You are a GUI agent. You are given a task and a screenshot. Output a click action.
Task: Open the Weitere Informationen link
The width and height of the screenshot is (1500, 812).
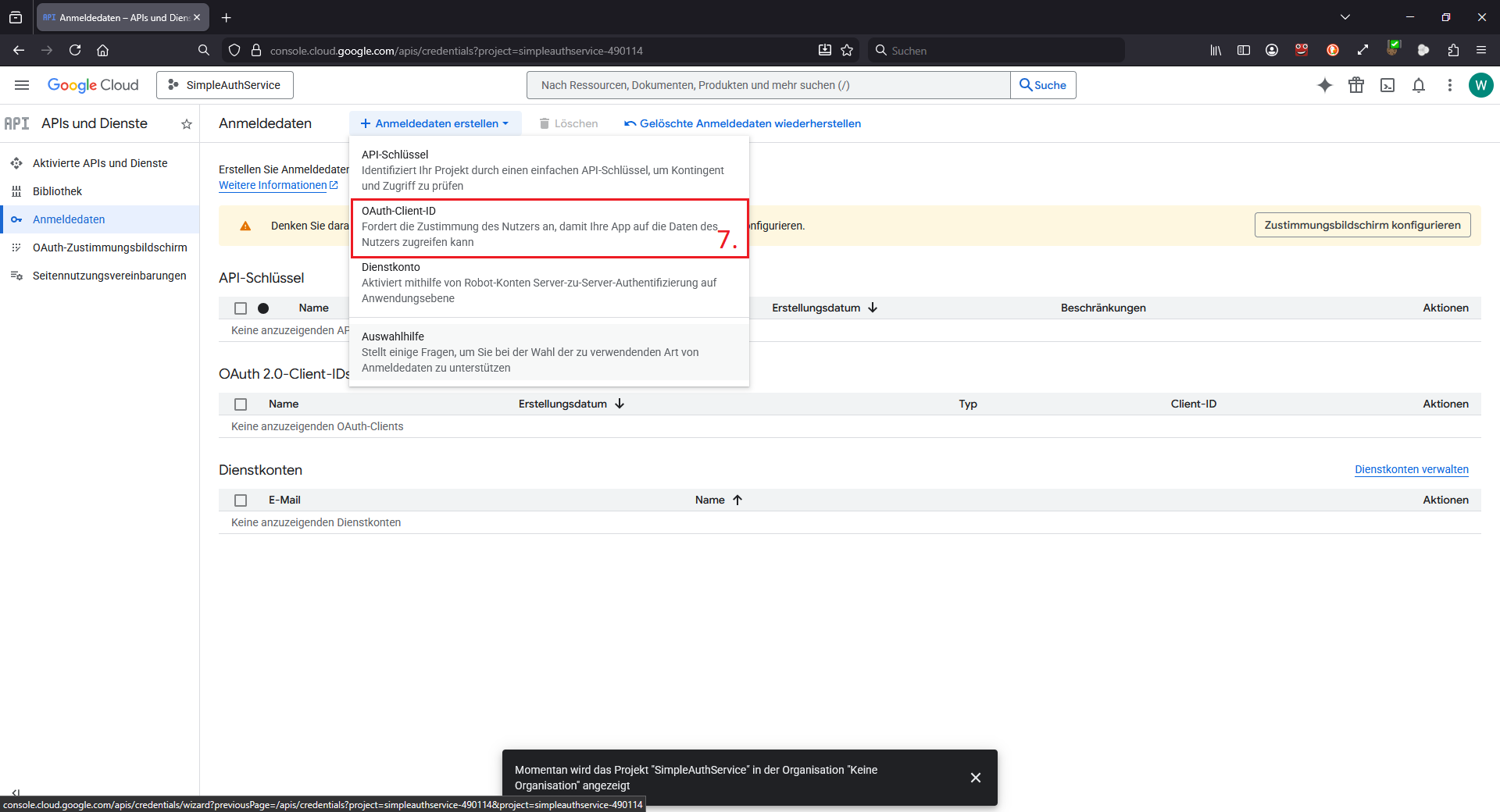278,185
